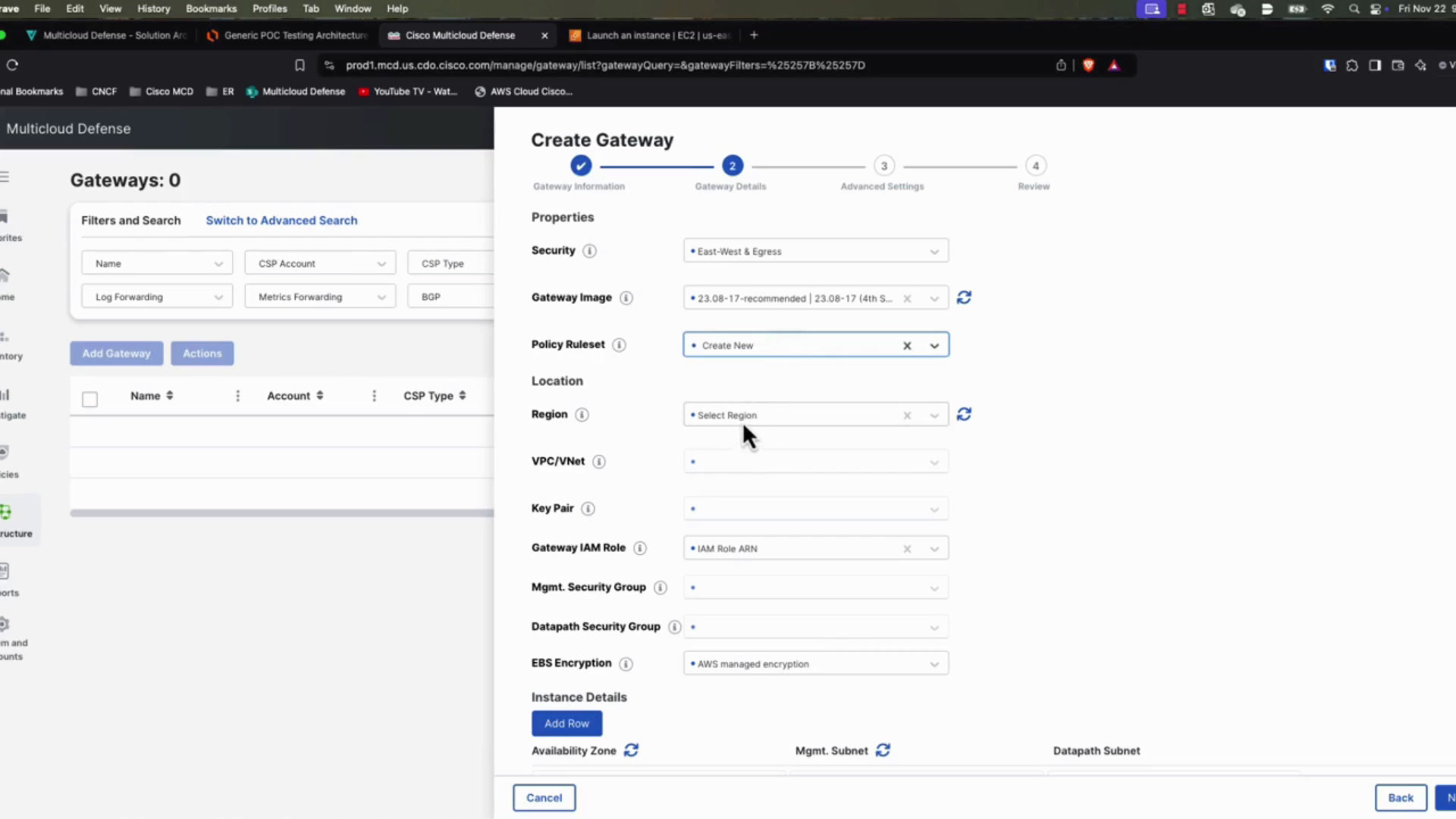This screenshot has width=1456, height=819.
Task: Show info for Mgmt. Security Group
Action: click(x=661, y=588)
